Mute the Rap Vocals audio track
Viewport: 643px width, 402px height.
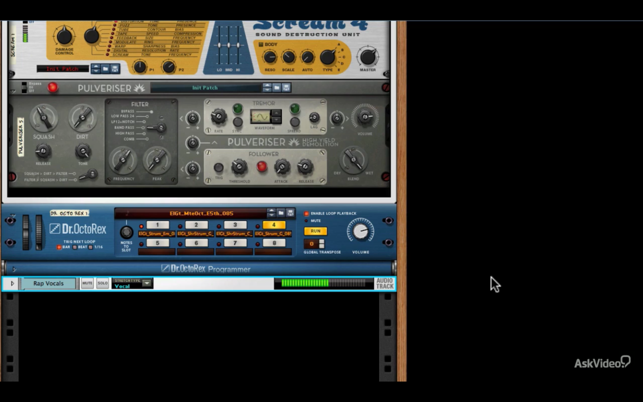[x=87, y=283]
